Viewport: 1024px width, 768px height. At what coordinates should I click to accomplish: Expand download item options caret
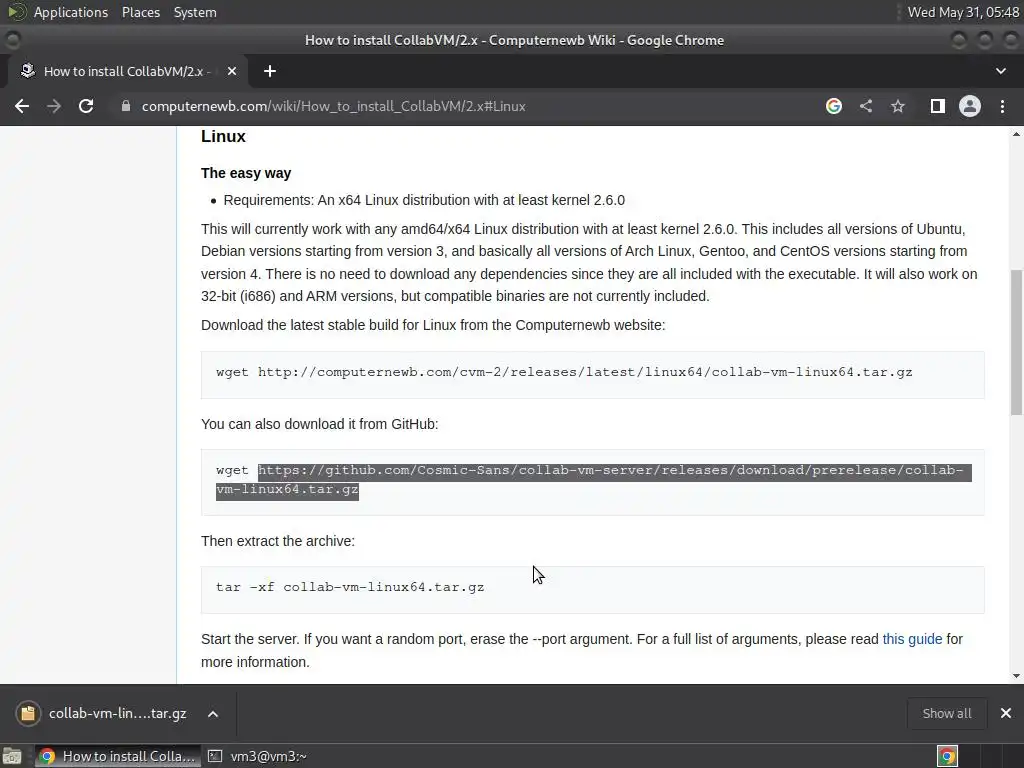(213, 714)
